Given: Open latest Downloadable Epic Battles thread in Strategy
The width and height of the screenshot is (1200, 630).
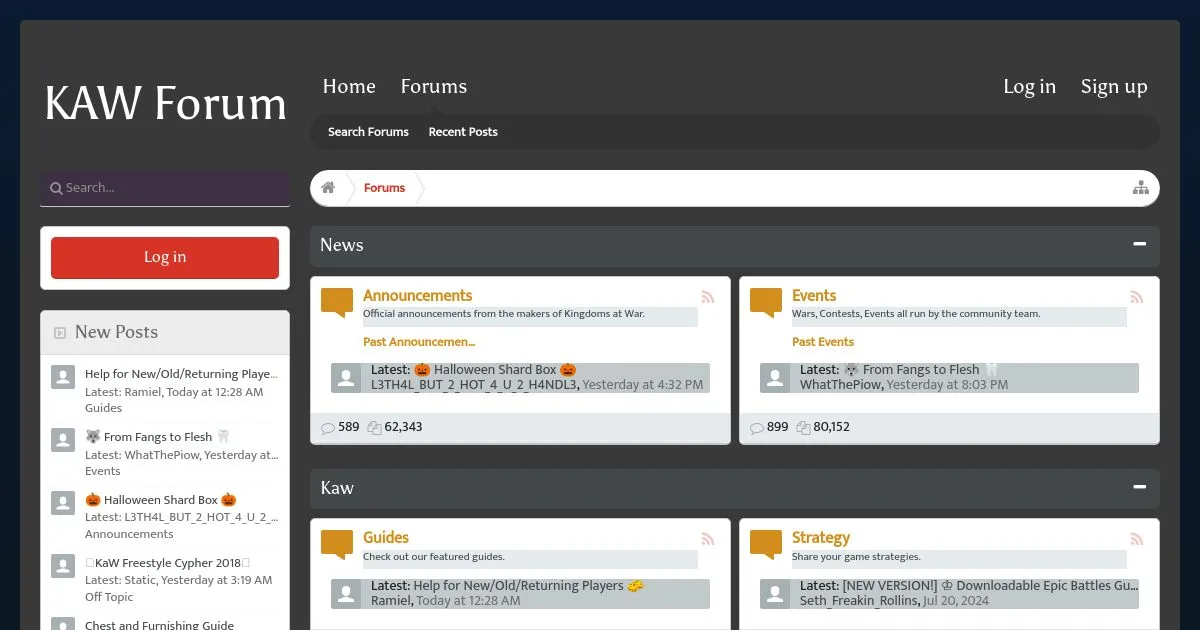Looking at the screenshot, I should point(990,586).
